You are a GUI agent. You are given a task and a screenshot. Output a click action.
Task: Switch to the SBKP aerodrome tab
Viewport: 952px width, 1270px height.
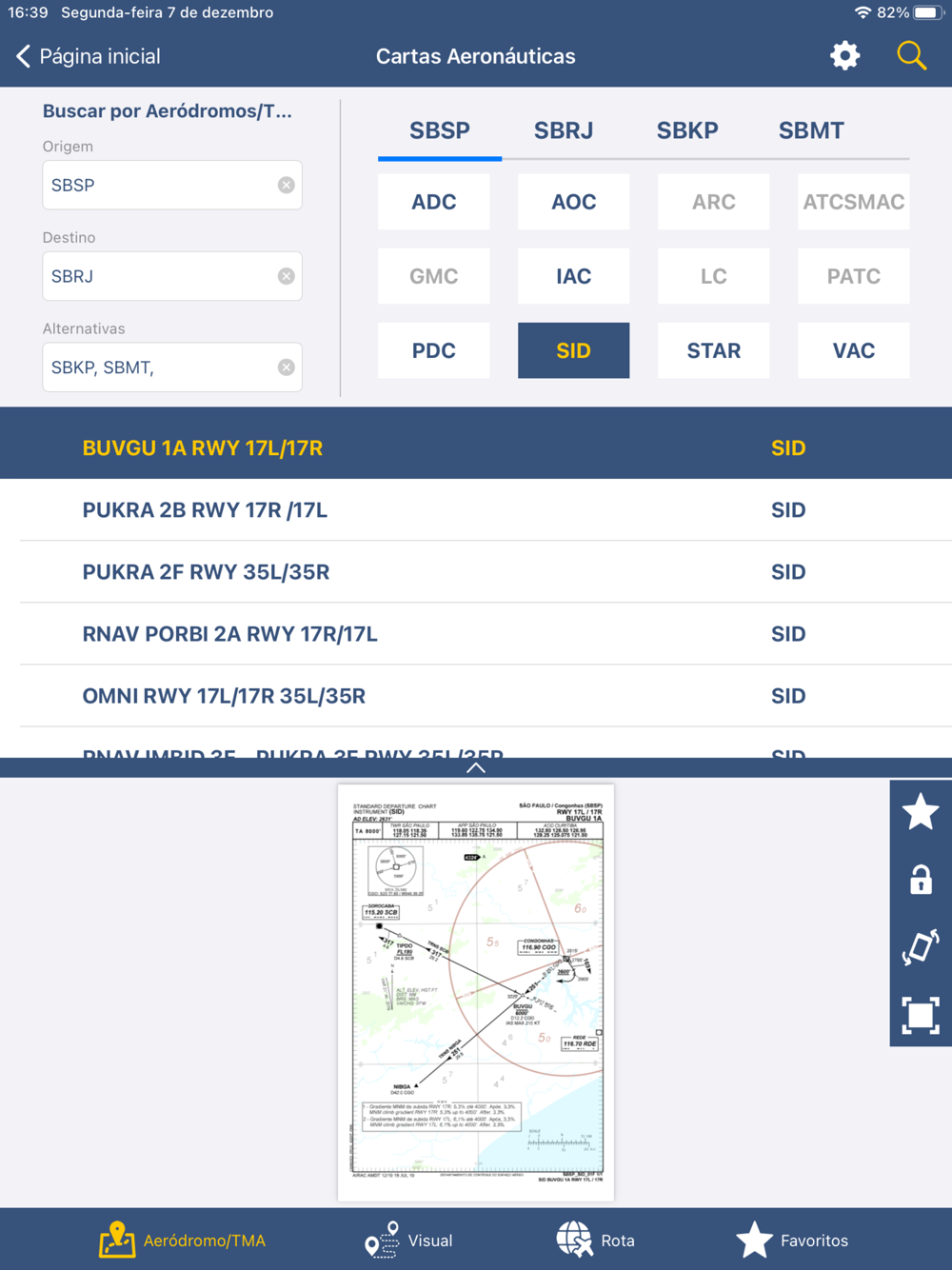point(687,130)
